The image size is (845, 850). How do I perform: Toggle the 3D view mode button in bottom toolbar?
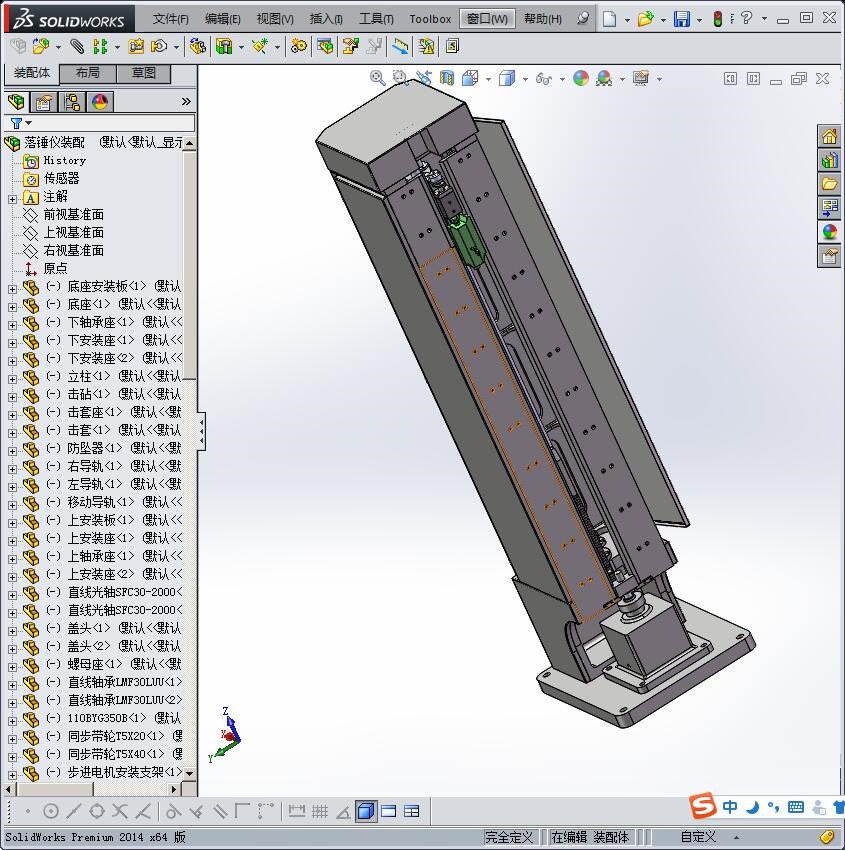point(366,811)
